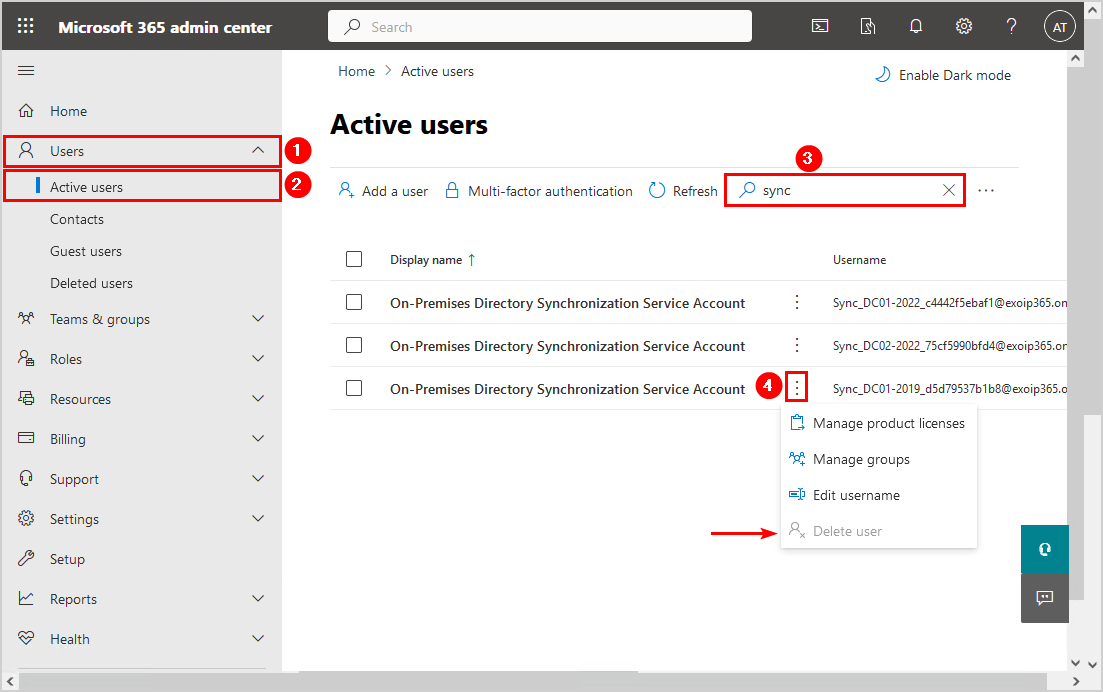Click the top search input field
Screen dimensions: 1103x692
(540, 27)
